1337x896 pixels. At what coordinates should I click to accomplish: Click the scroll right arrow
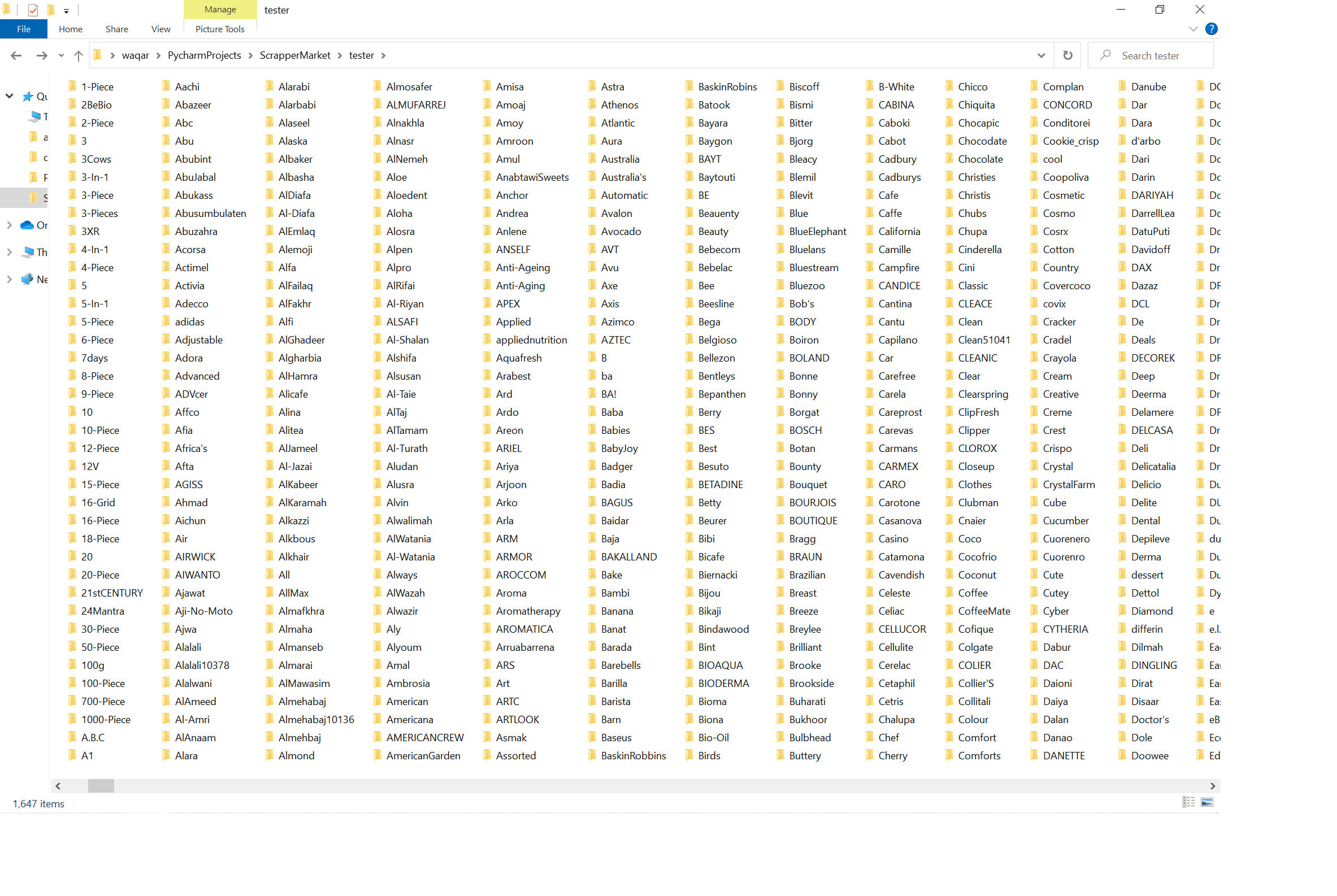[1212, 786]
